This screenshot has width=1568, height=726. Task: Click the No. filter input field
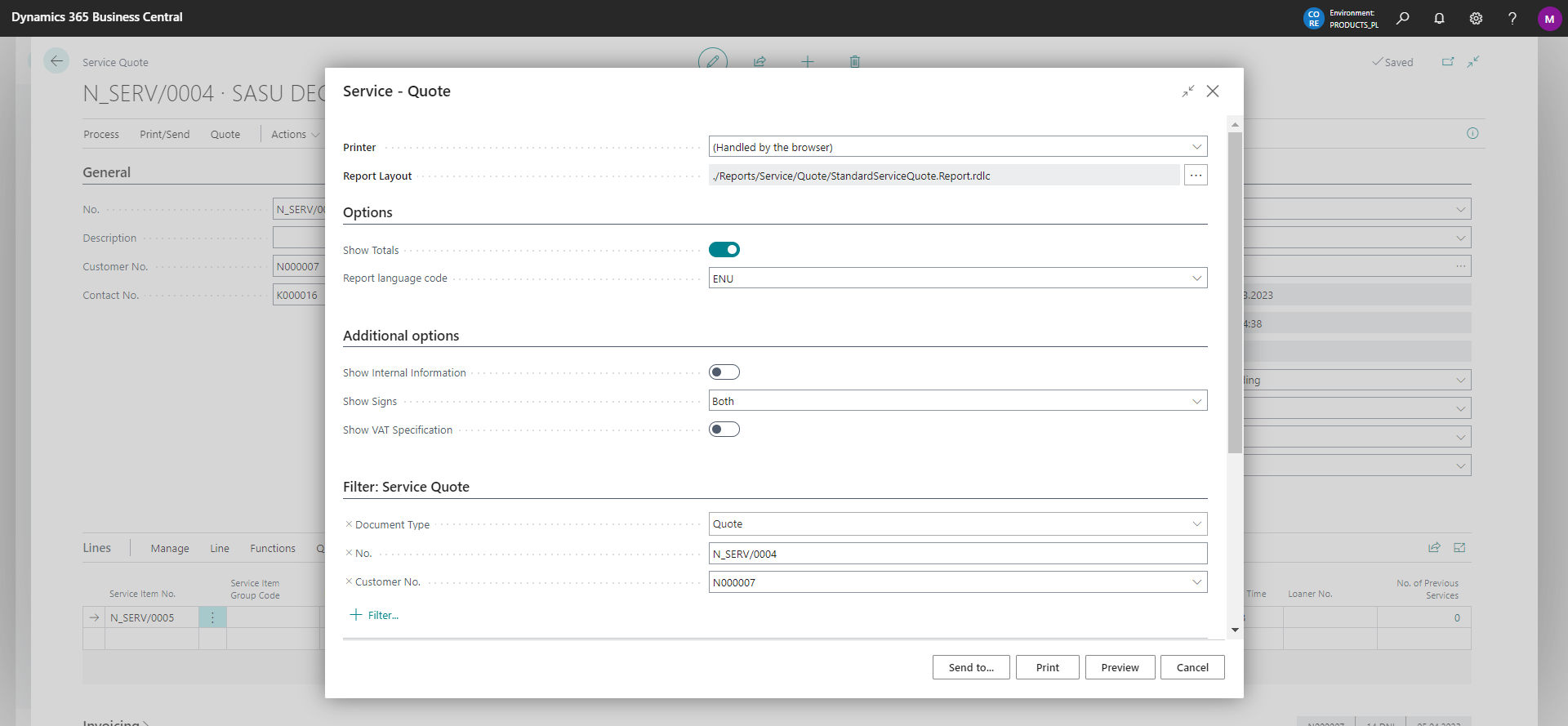pos(957,554)
